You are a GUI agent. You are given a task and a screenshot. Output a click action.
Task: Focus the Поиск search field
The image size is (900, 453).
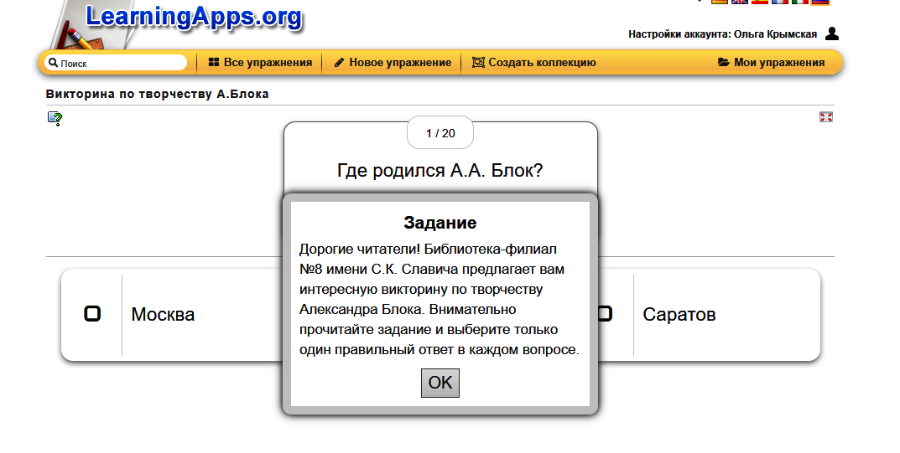point(120,63)
